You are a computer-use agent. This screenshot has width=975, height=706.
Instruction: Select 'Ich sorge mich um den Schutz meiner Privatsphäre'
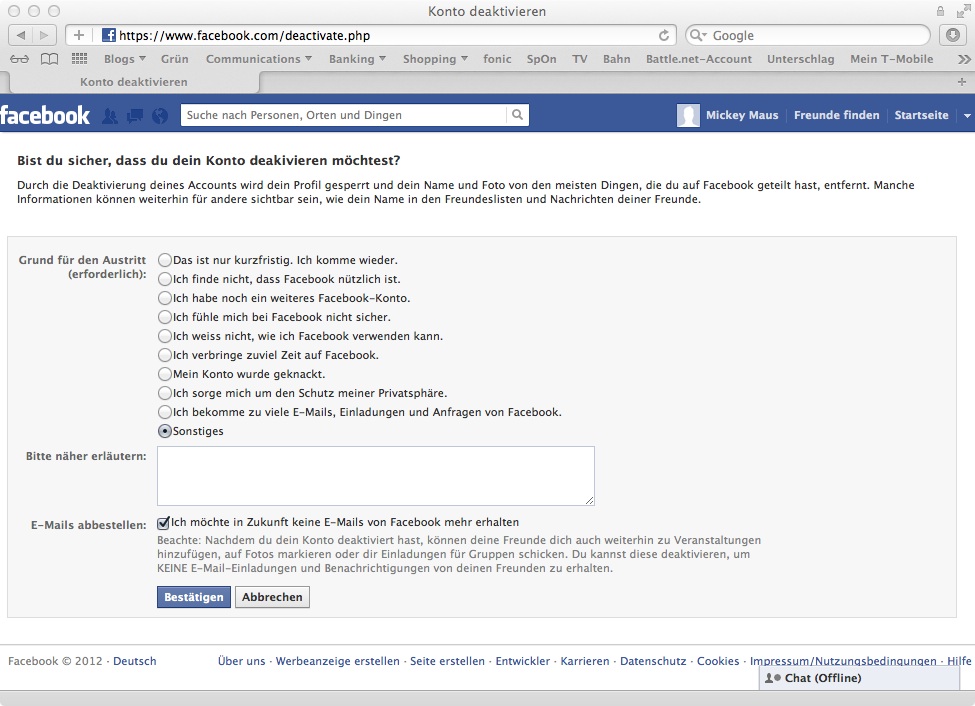coord(165,392)
